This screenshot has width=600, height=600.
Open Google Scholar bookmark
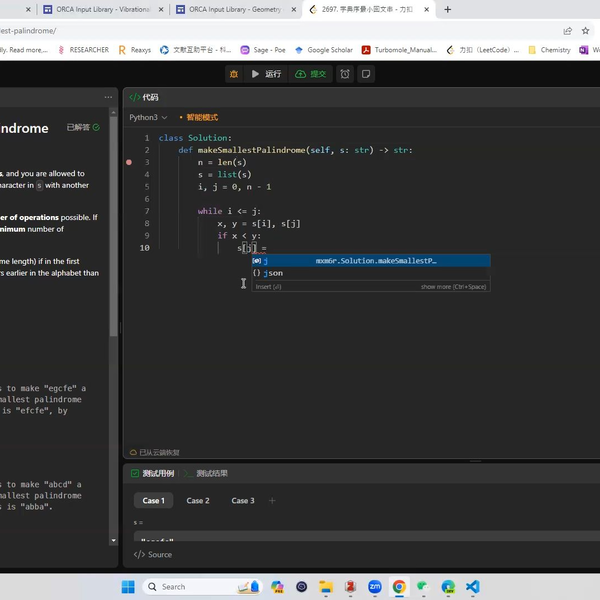pos(324,49)
